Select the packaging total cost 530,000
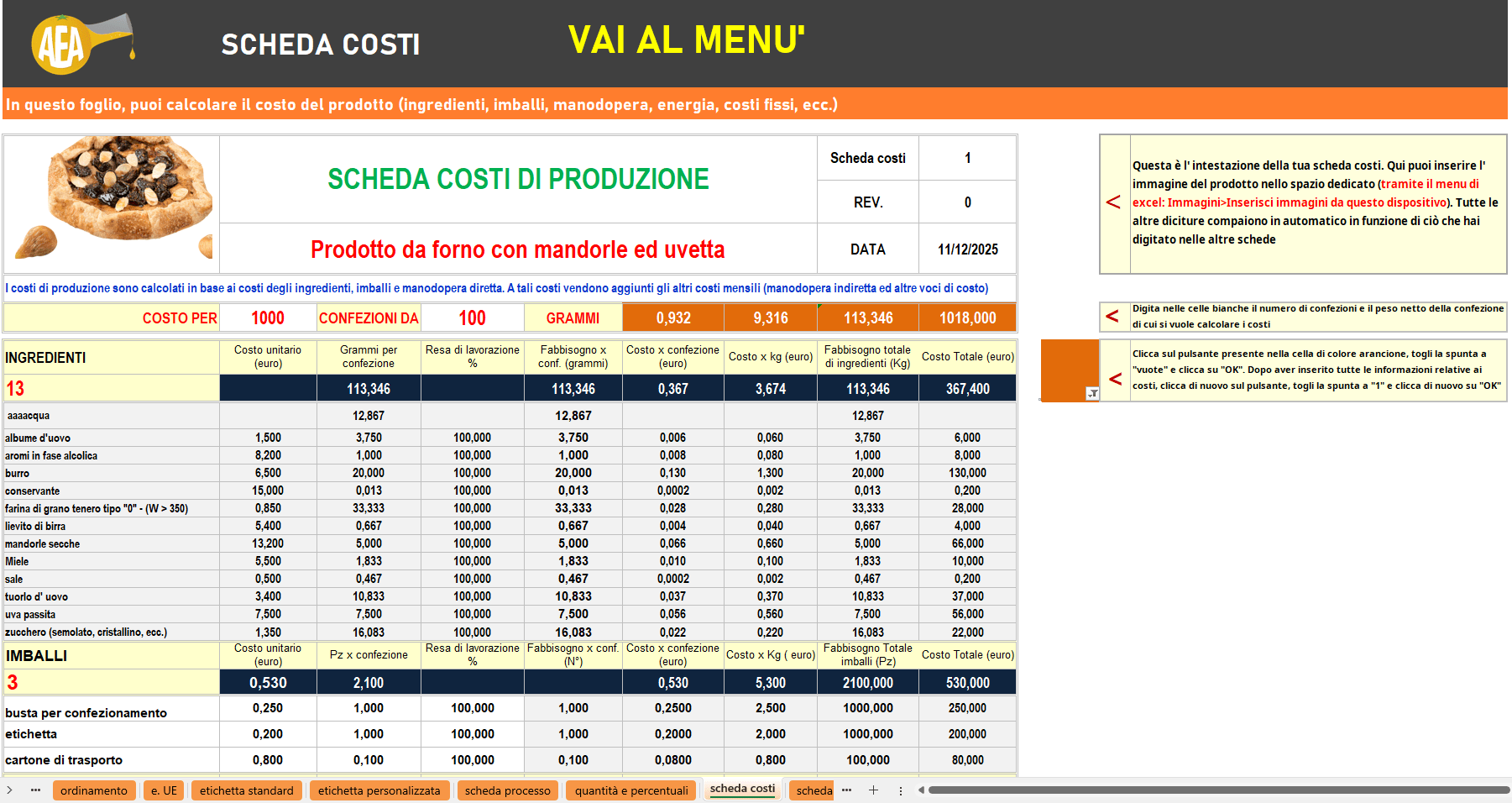Image resolution: width=1512 pixels, height=803 pixels. tap(967, 682)
